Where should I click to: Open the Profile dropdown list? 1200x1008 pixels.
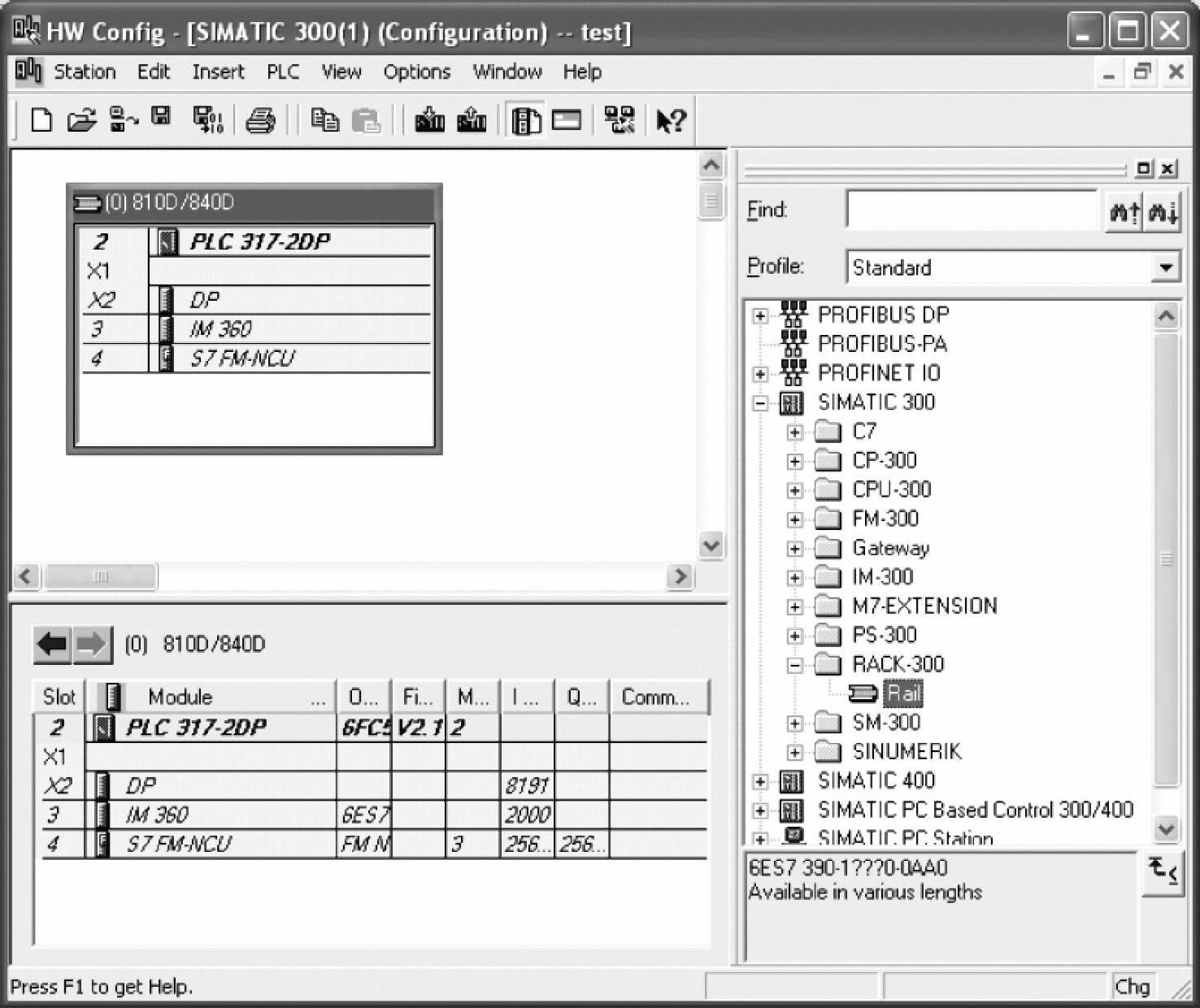(x=1166, y=267)
